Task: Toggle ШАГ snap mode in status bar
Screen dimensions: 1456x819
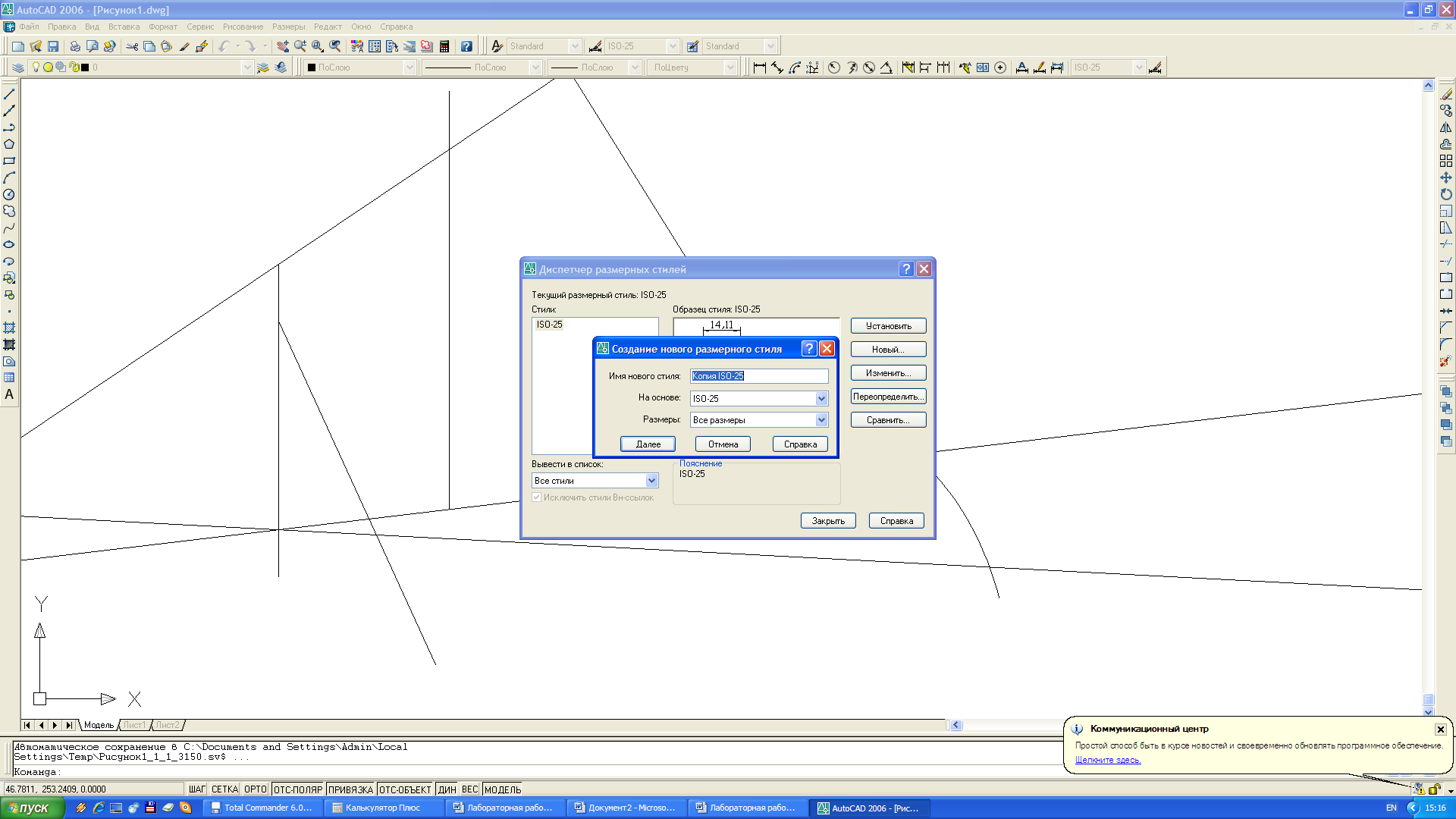Action: point(197,789)
